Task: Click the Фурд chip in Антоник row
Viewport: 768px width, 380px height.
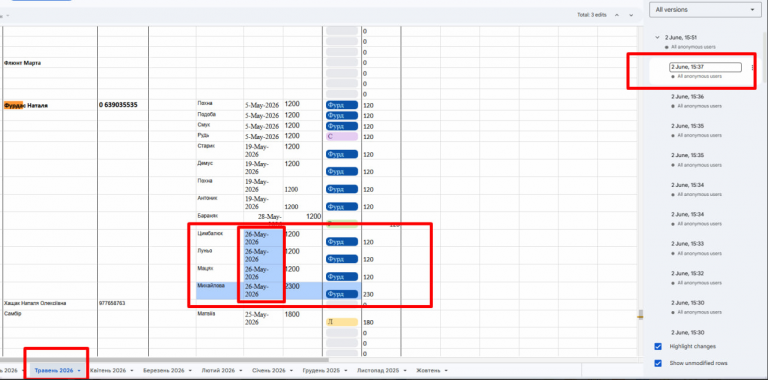Action: click(x=342, y=207)
